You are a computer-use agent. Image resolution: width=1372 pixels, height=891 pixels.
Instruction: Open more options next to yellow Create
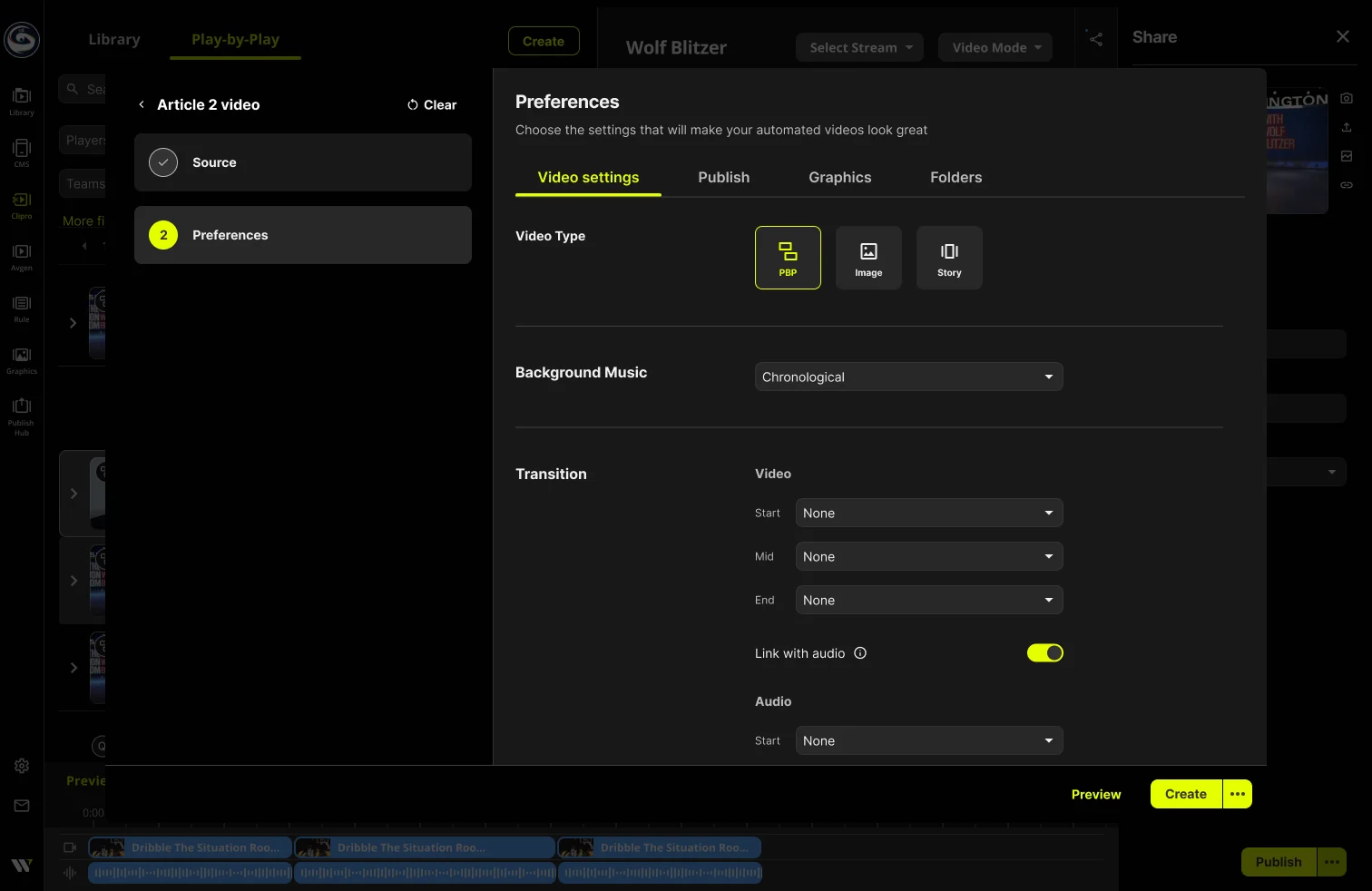1238,794
